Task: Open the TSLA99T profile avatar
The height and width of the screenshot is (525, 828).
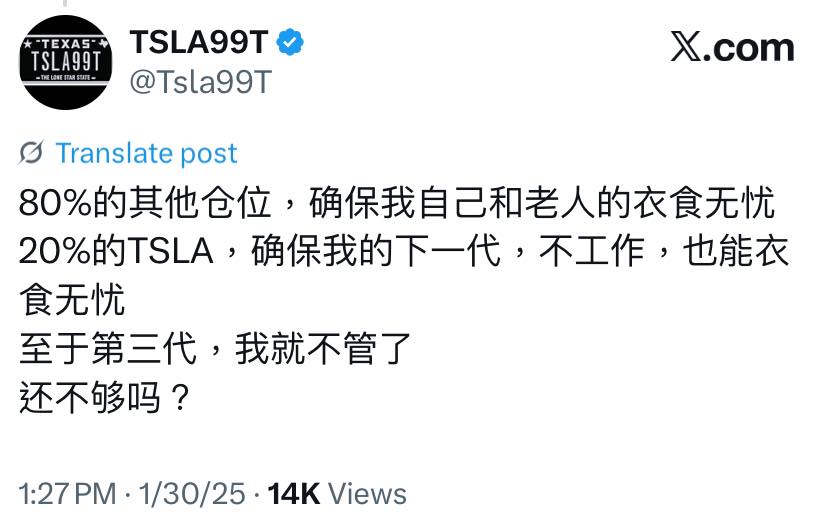Action: (x=66, y=62)
